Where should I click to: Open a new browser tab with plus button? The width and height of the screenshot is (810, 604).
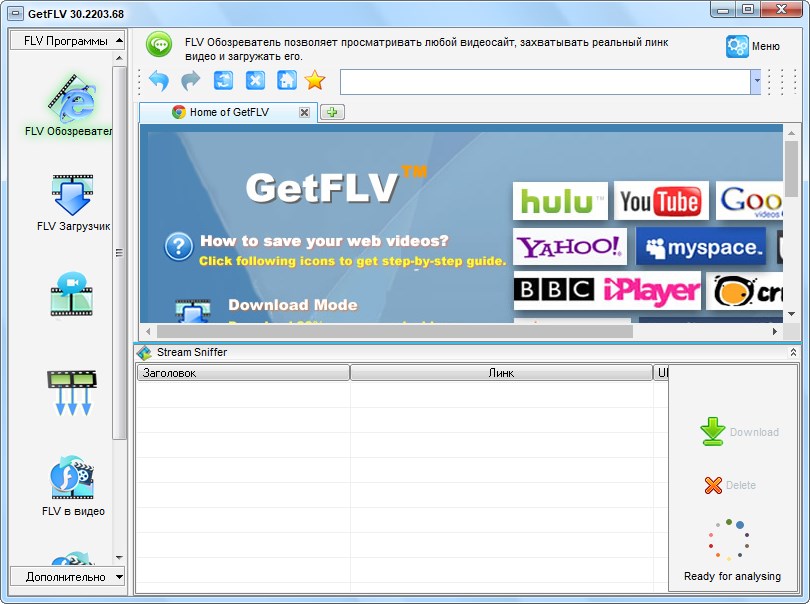coord(330,113)
